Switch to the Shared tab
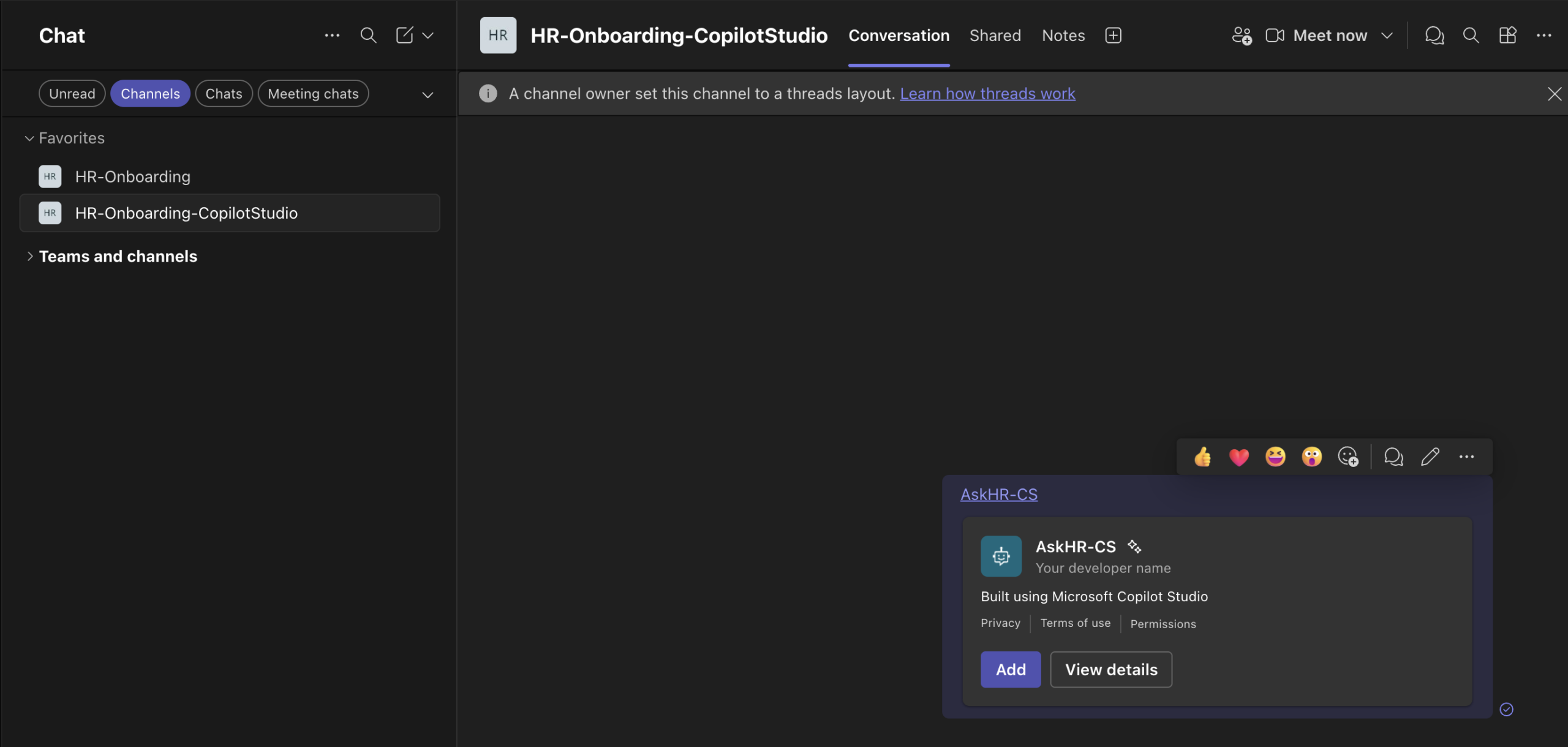This screenshot has width=1568, height=747. [x=995, y=35]
